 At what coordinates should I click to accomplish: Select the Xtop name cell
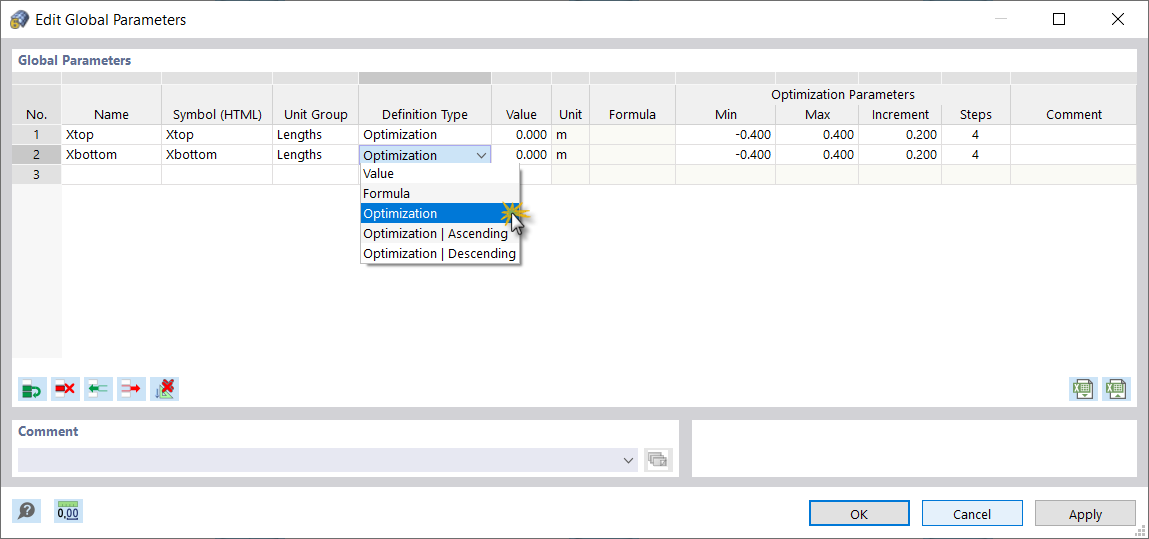tap(111, 135)
